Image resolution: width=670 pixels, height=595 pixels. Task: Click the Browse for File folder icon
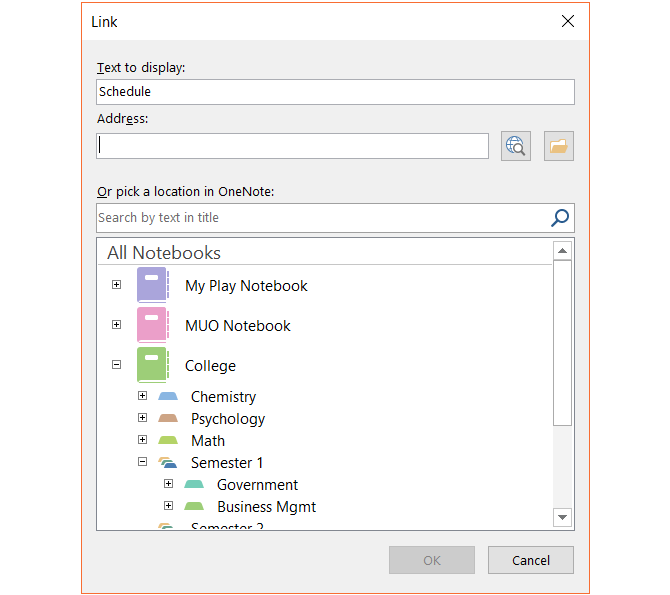[558, 146]
